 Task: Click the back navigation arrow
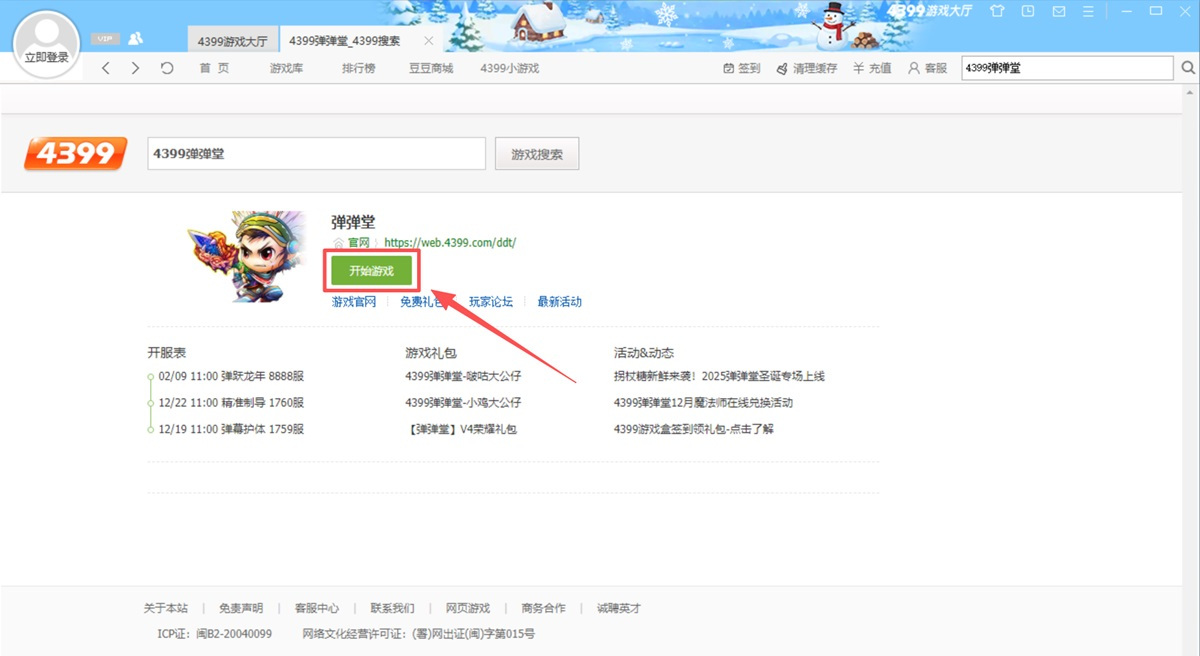click(106, 68)
